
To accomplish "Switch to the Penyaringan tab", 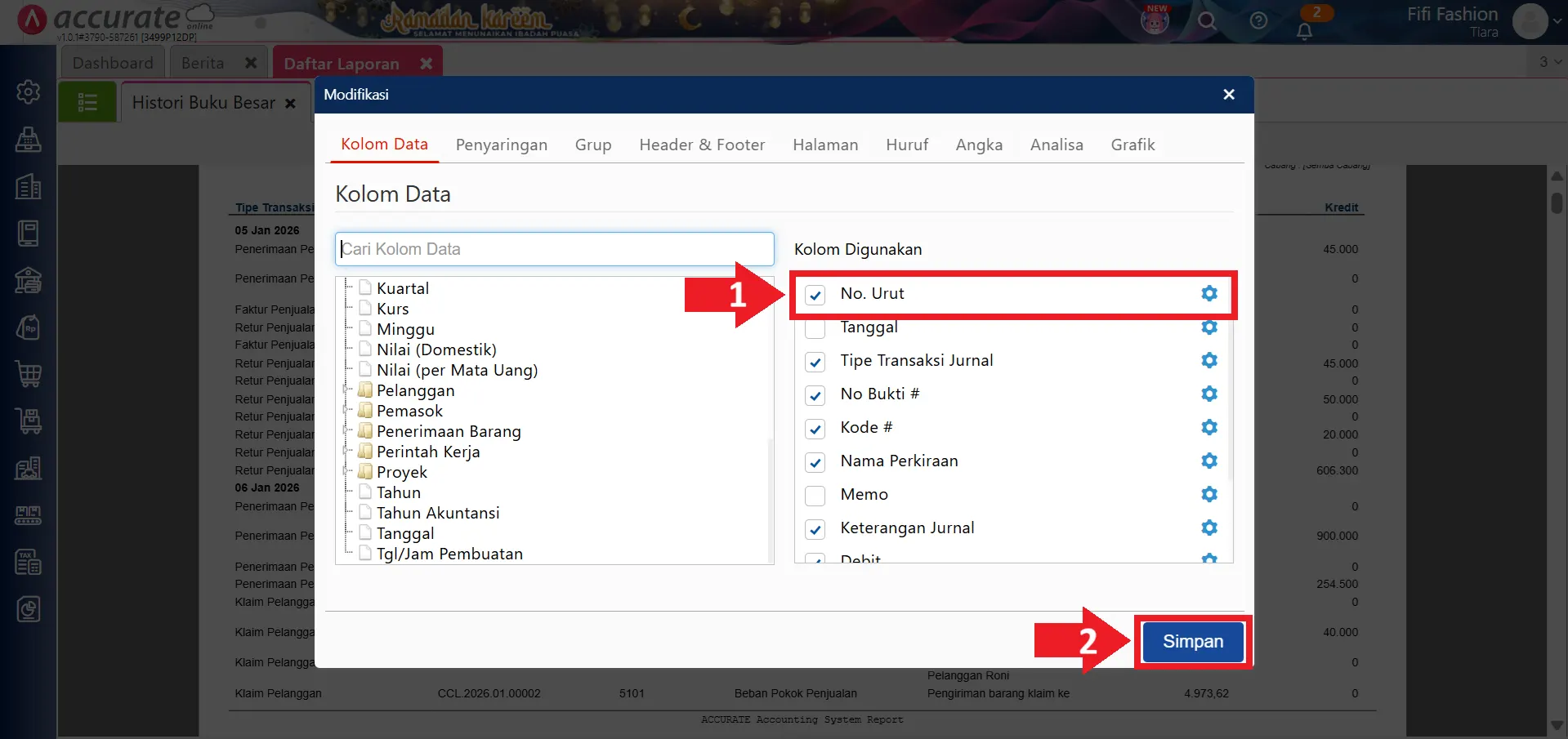I will tap(501, 145).
